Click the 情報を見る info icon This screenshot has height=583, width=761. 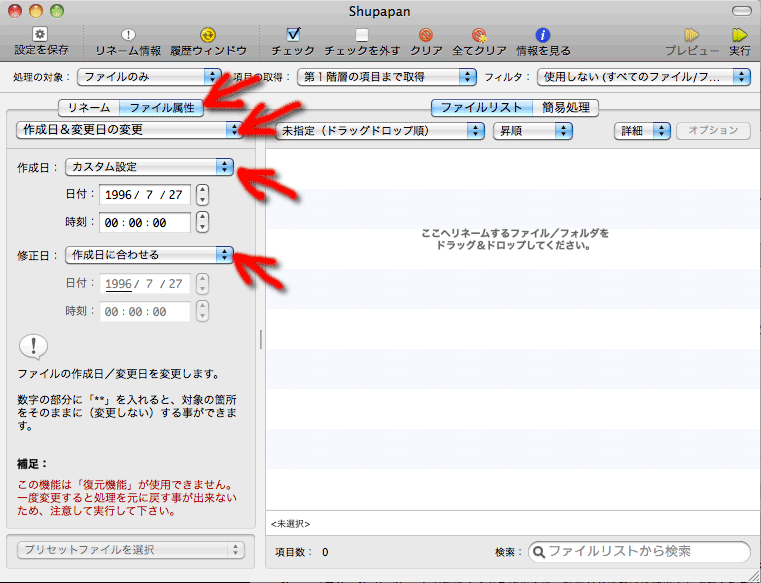coord(543,34)
